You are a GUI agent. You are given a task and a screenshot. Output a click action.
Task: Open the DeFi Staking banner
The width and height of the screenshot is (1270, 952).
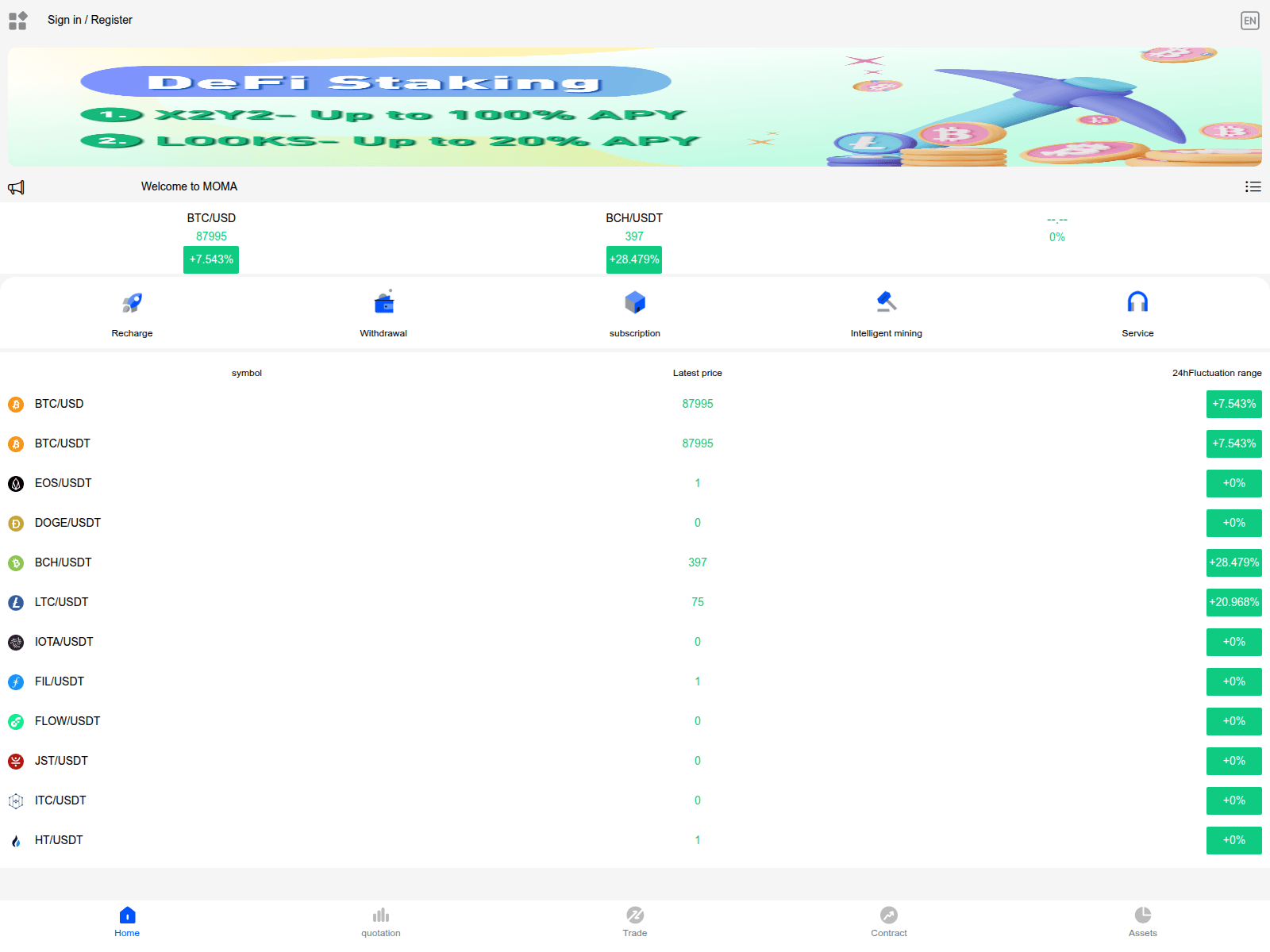click(x=635, y=107)
